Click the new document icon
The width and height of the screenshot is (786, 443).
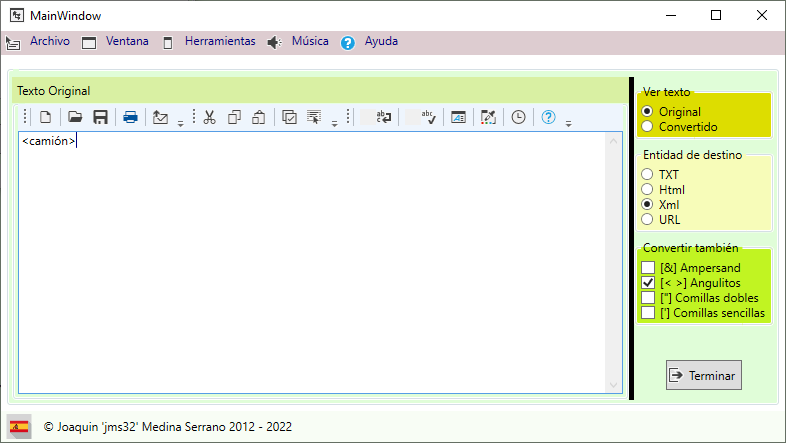(45, 117)
